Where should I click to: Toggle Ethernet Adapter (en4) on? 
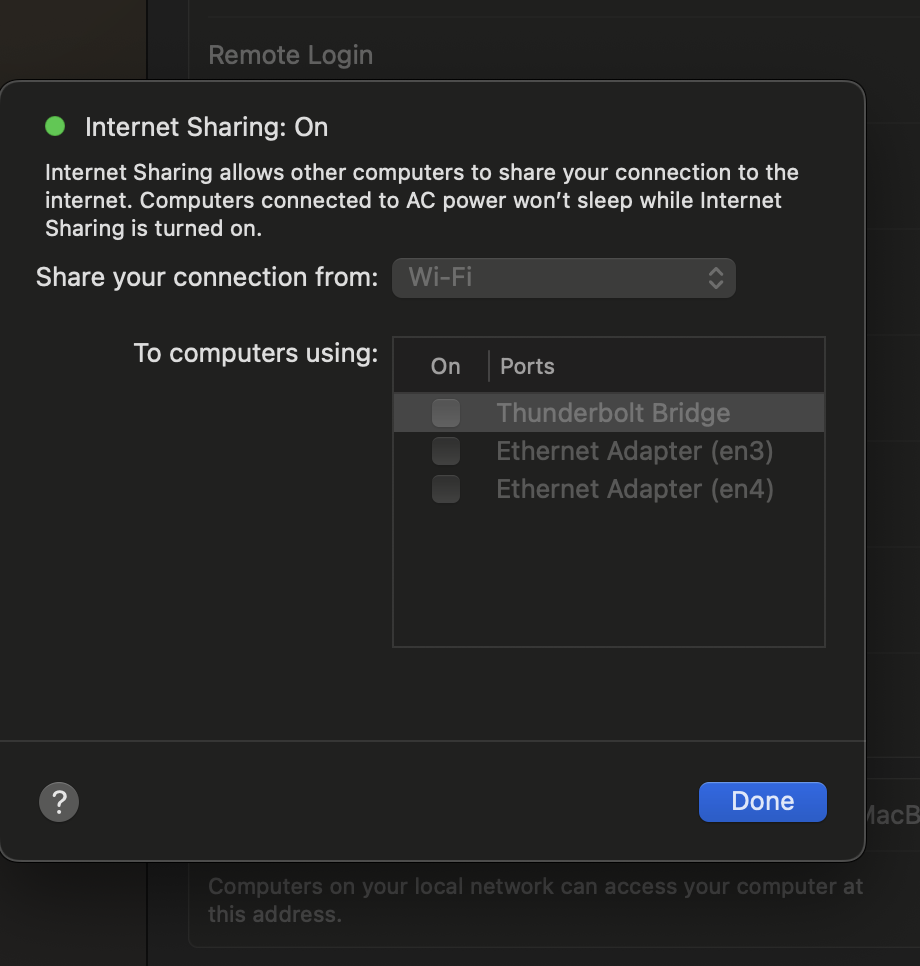coord(445,488)
